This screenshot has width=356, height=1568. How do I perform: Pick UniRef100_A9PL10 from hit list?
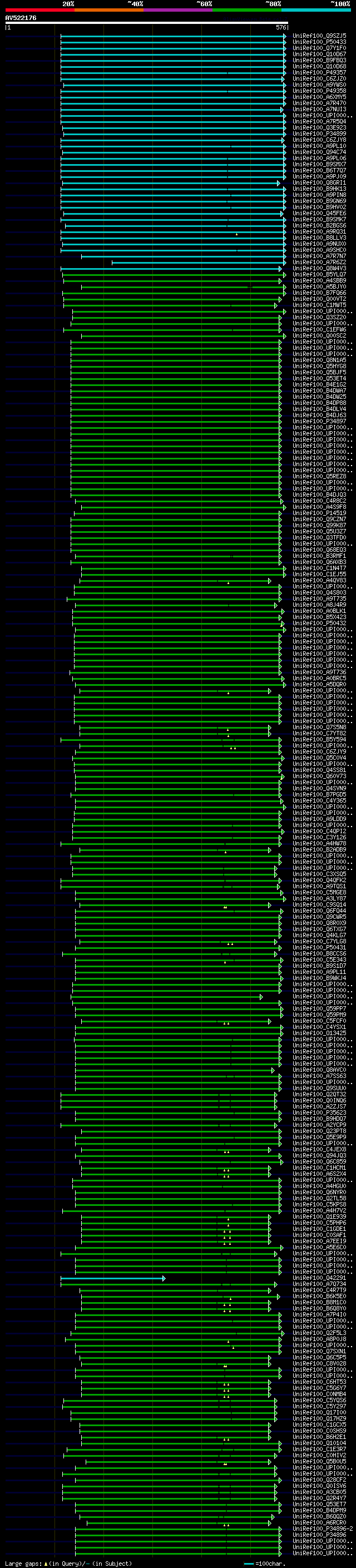(319, 146)
